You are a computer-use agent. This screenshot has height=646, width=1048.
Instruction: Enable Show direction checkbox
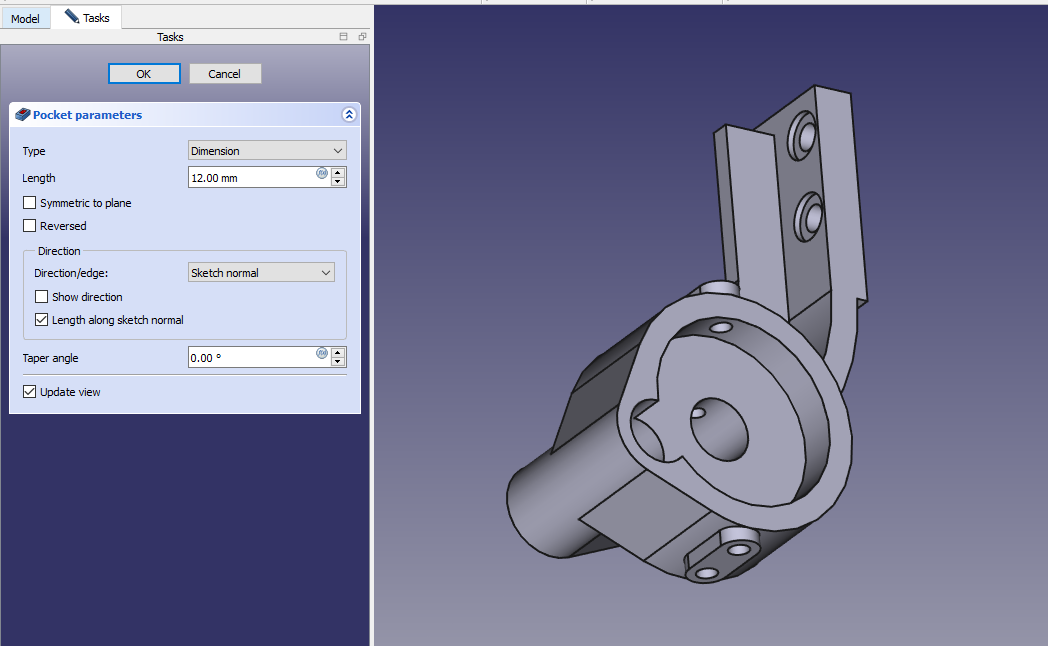point(42,297)
